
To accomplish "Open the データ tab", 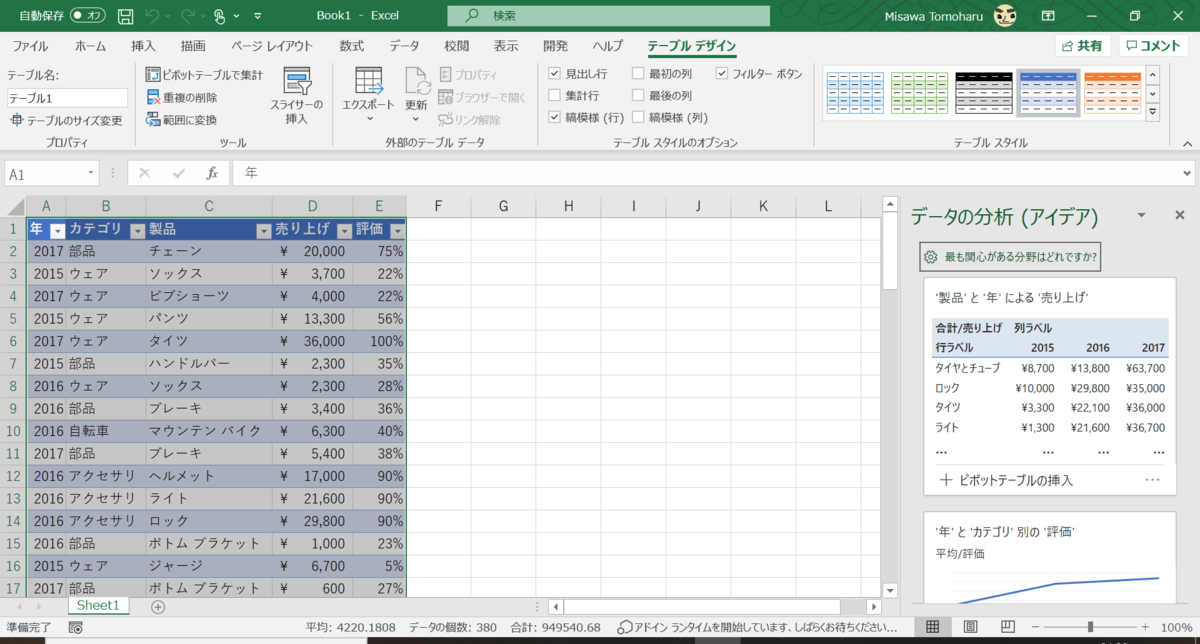I will coord(404,46).
